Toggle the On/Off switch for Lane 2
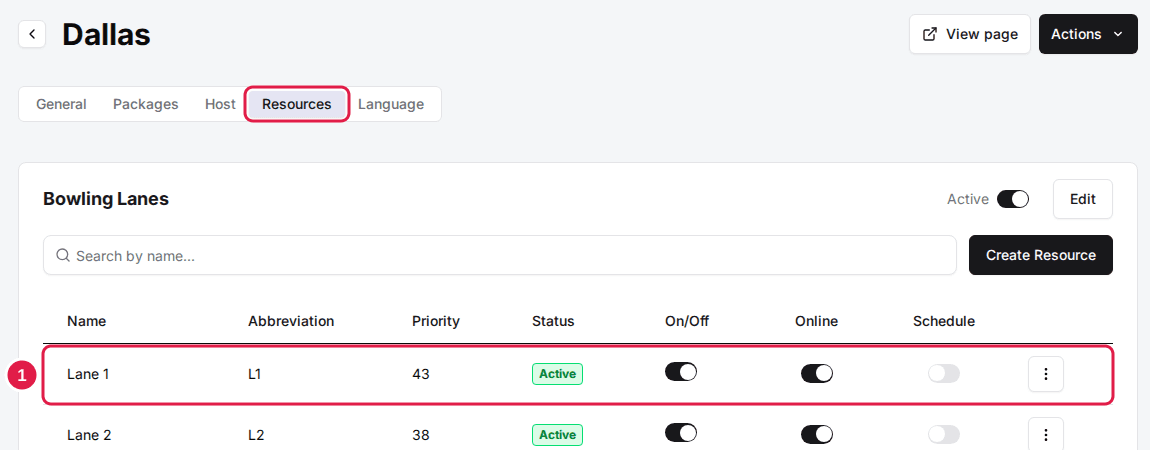This screenshot has height=450, width=1150. (681, 433)
